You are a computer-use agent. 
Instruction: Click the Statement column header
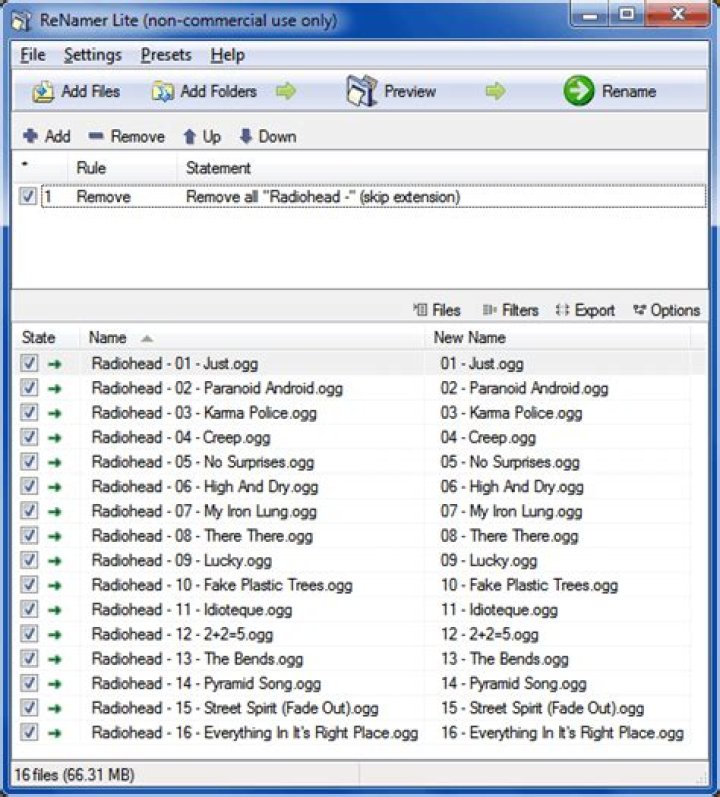coord(441,168)
